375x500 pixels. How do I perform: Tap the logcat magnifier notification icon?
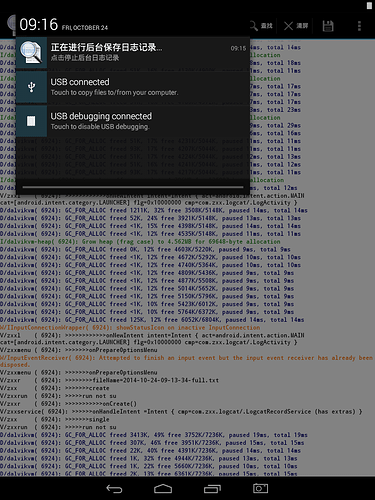pyautogui.click(x=31, y=53)
